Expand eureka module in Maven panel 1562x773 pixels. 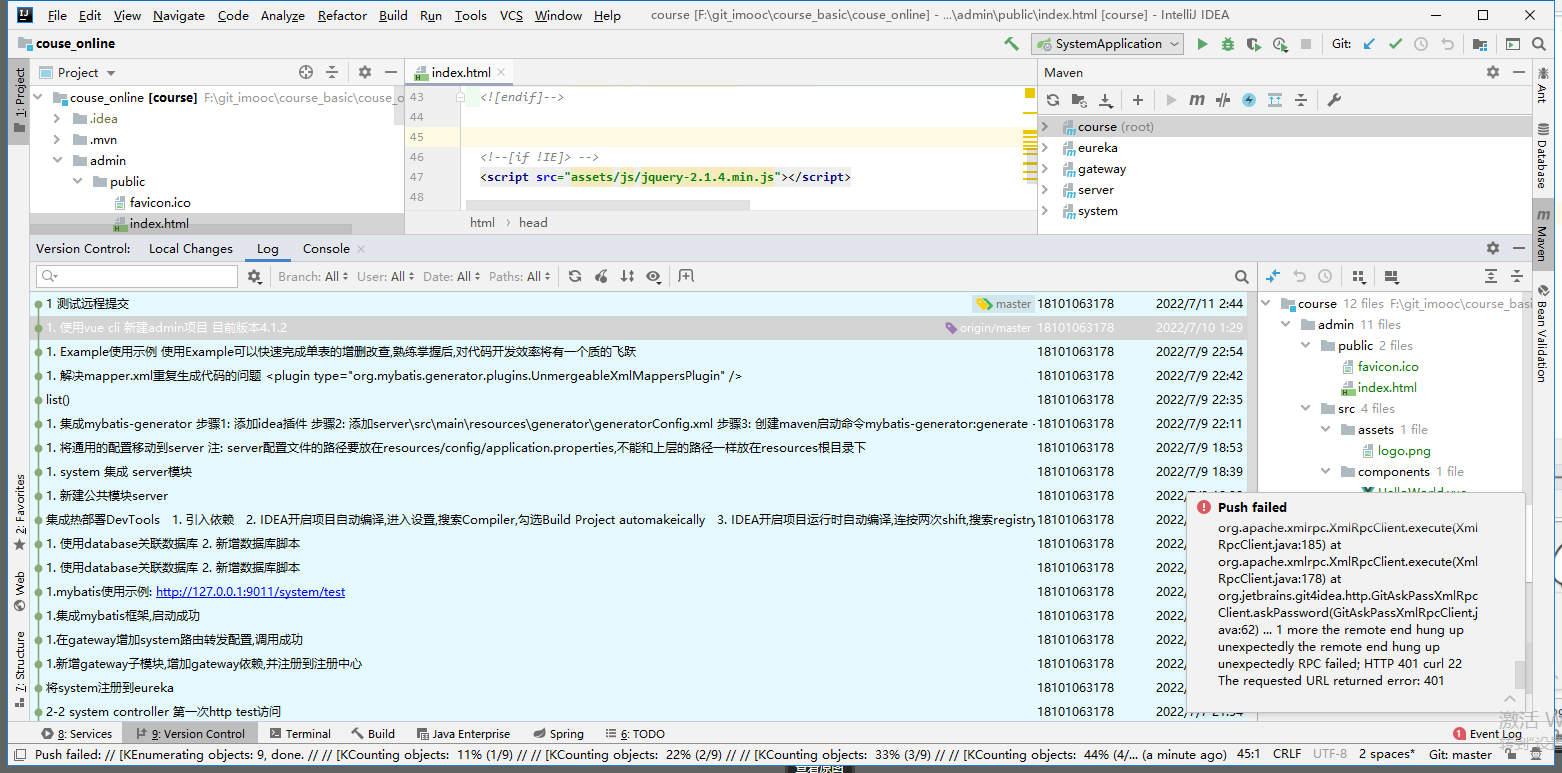pyautogui.click(x=1045, y=148)
